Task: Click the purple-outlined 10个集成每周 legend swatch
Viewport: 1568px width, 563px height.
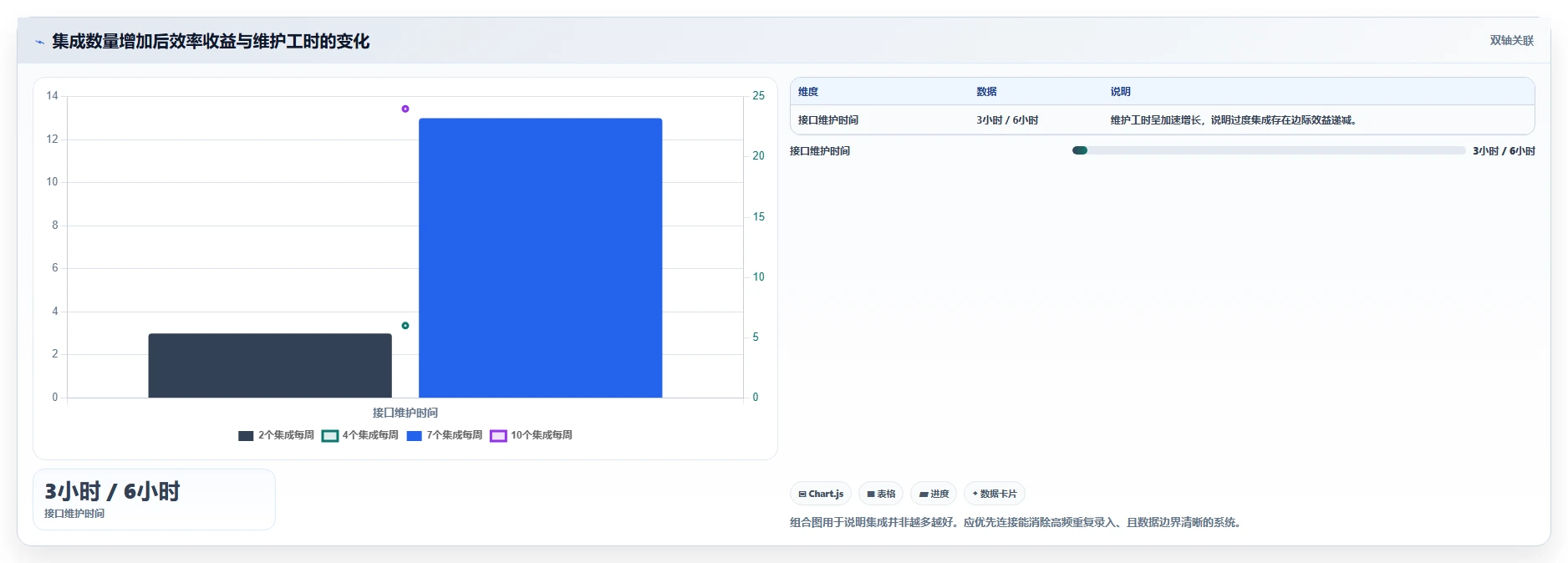Action: pos(498,436)
